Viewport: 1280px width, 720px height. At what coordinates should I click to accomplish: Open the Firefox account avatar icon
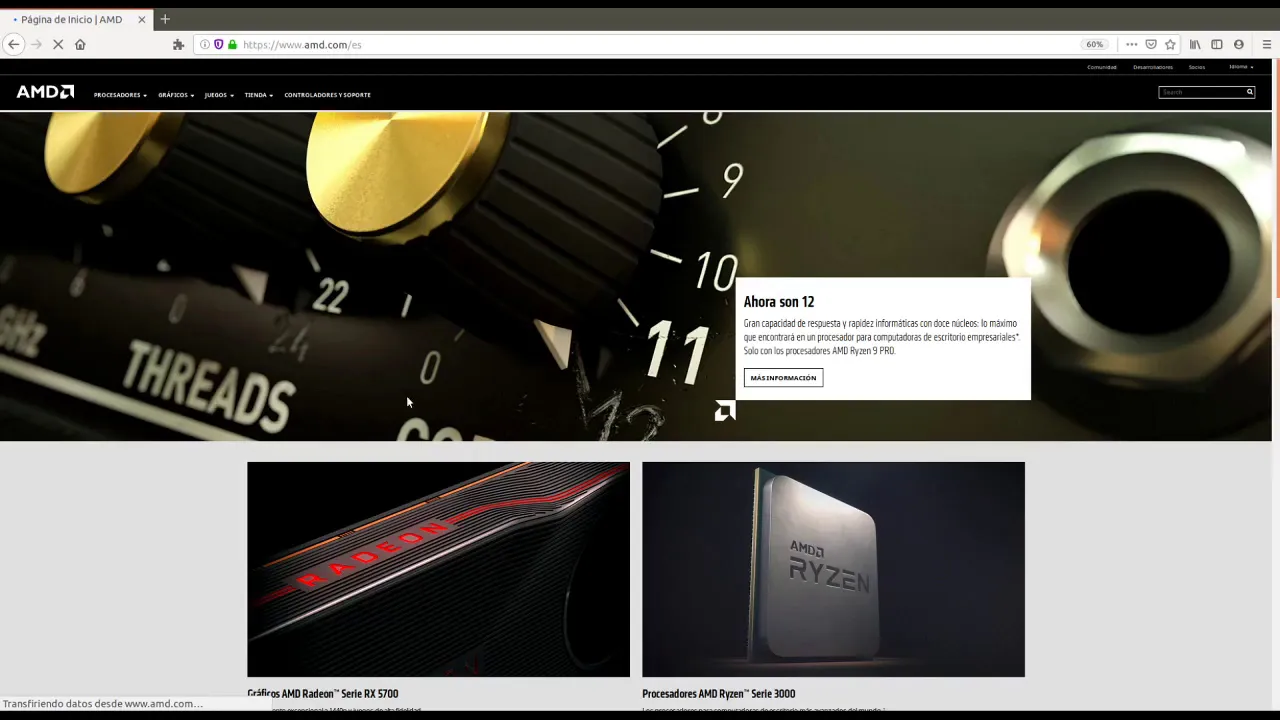point(1239,44)
